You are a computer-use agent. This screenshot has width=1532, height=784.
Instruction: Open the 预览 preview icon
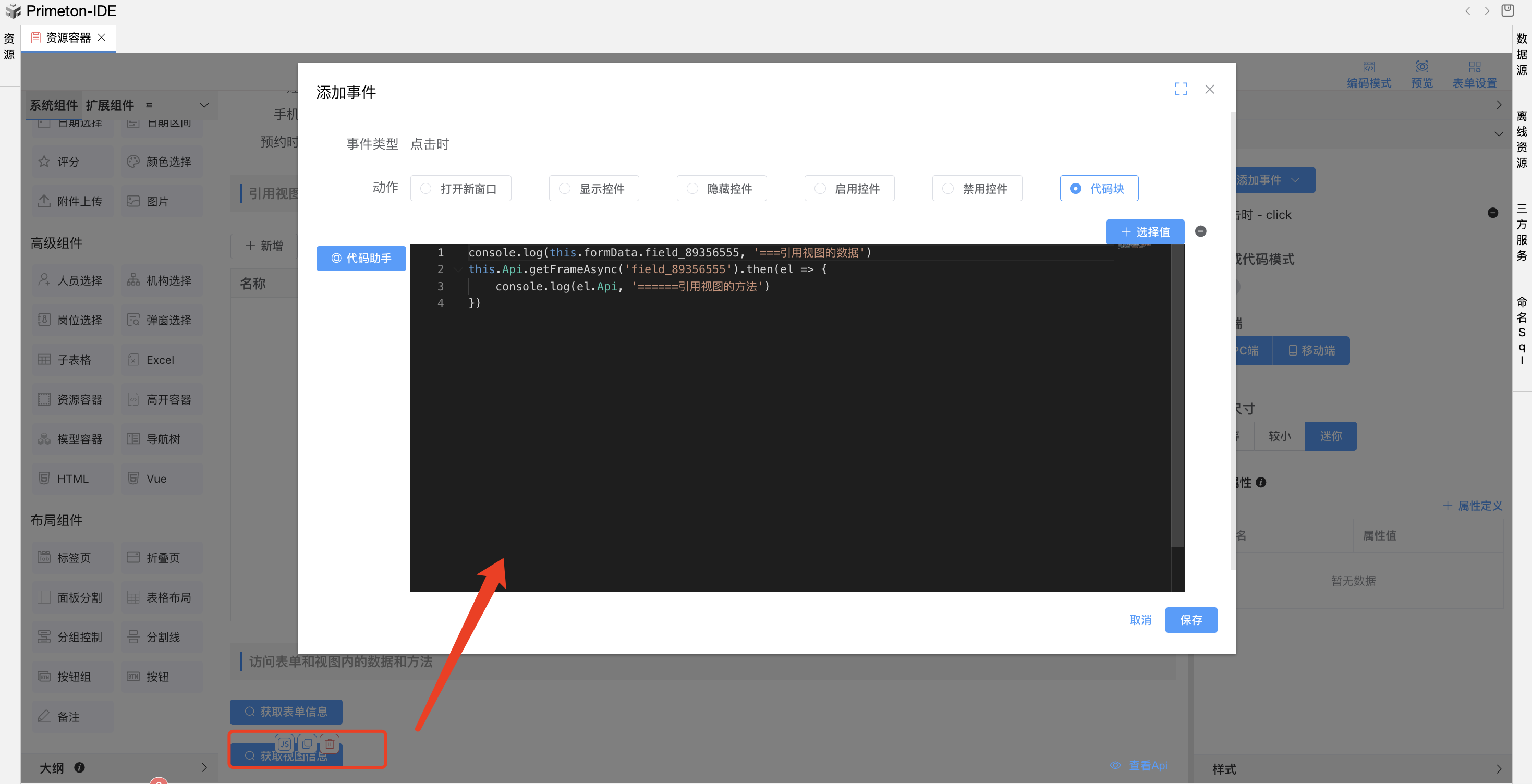[1421, 67]
